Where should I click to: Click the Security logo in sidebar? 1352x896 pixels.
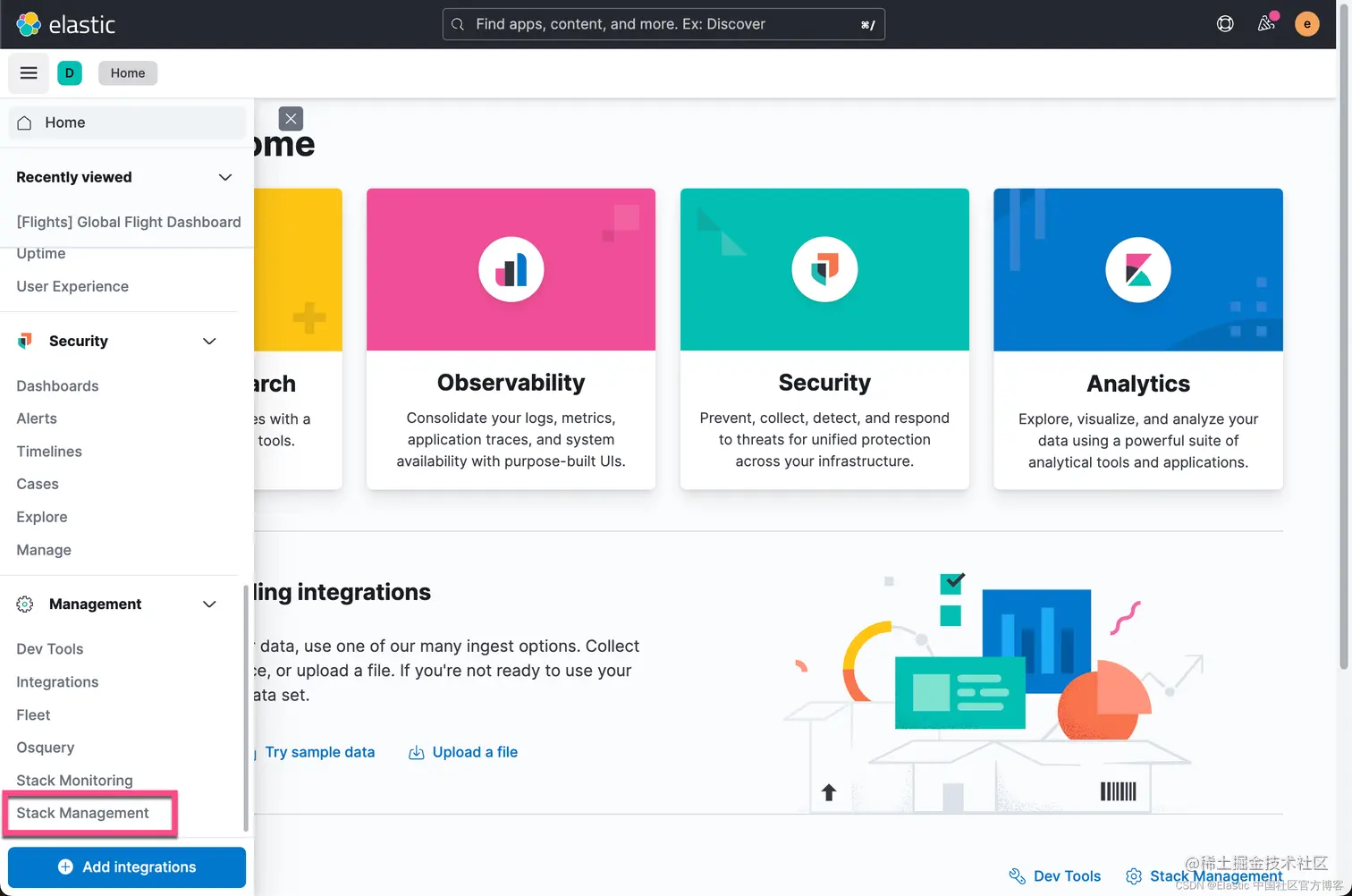tap(25, 341)
